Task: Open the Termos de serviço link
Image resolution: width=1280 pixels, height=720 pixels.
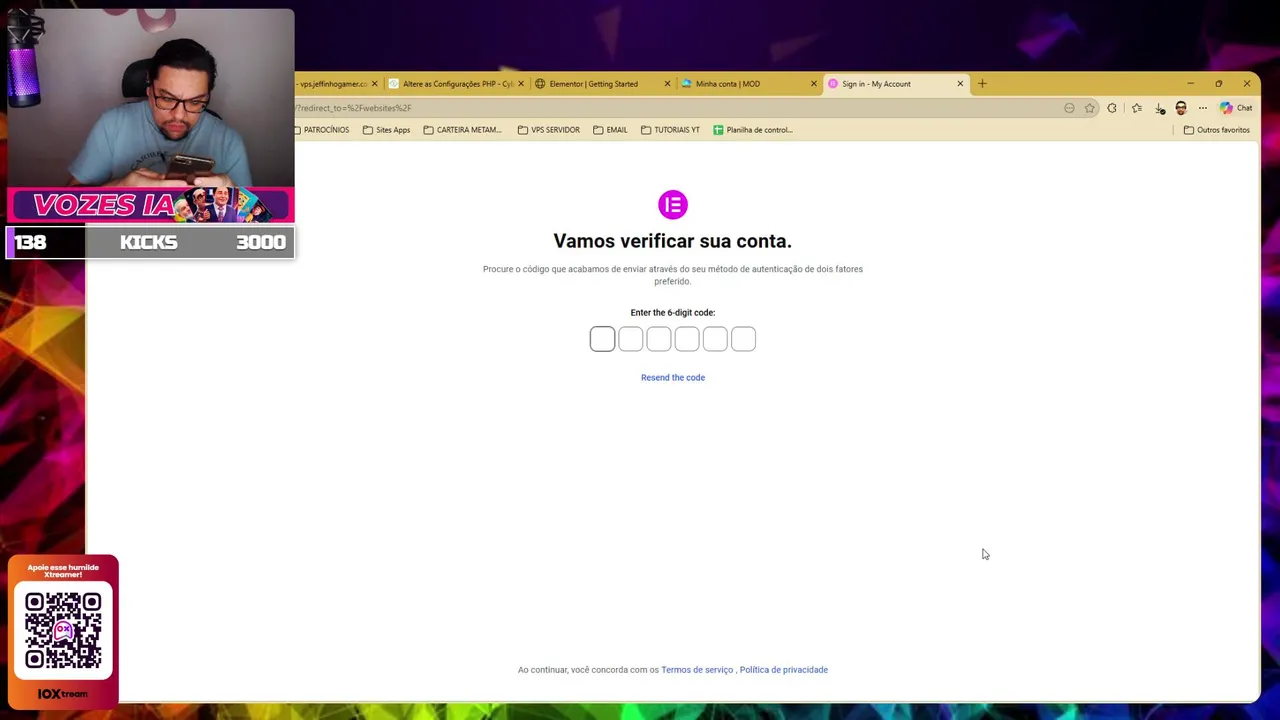Action: (697, 670)
